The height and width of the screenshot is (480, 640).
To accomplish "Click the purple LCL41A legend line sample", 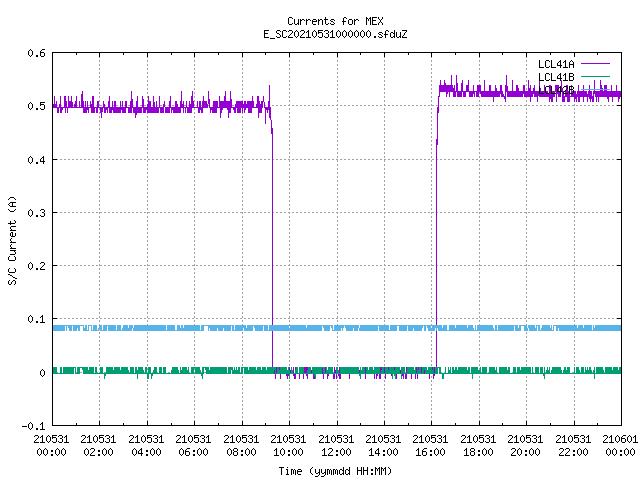I will click(595, 64).
